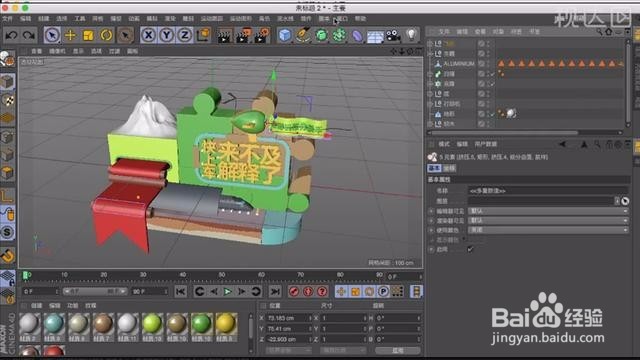Click the red question mark keyframe selection icon
This screenshot has height=360, width=640.
pos(322,291)
